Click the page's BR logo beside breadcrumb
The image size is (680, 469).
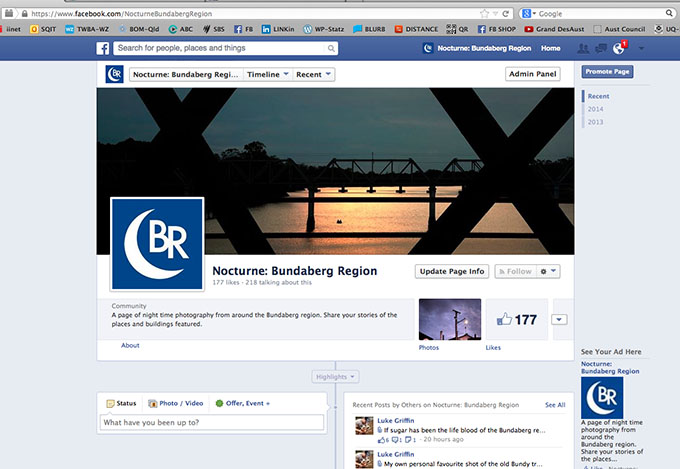coord(114,74)
